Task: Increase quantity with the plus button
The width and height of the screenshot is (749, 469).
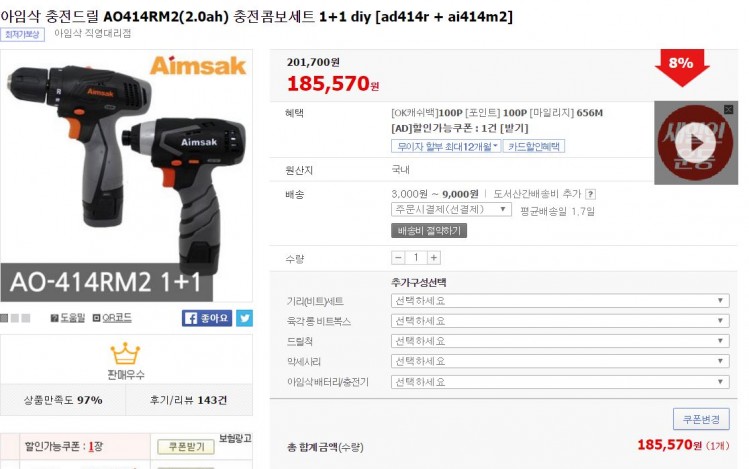Action: click(x=433, y=258)
